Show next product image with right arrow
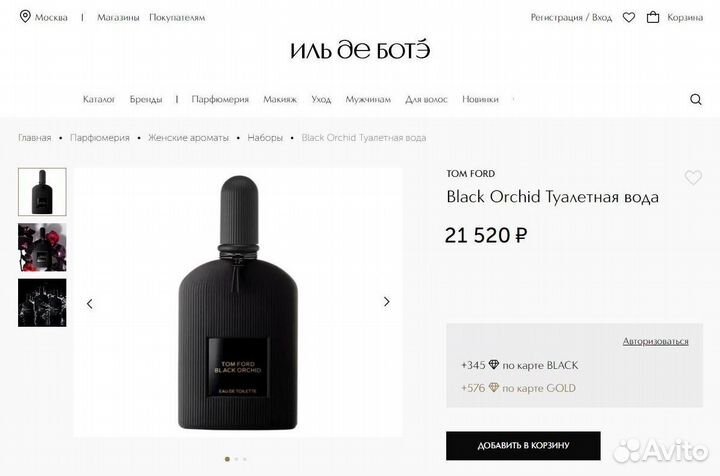The image size is (720, 476). 387,302
